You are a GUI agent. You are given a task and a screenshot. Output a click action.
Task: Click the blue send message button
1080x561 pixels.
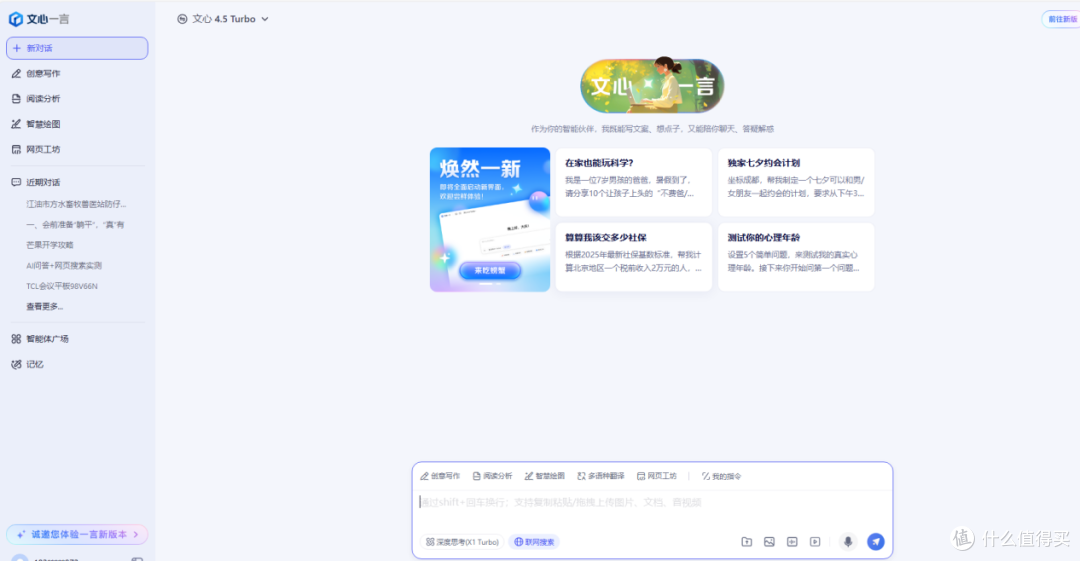(x=875, y=542)
